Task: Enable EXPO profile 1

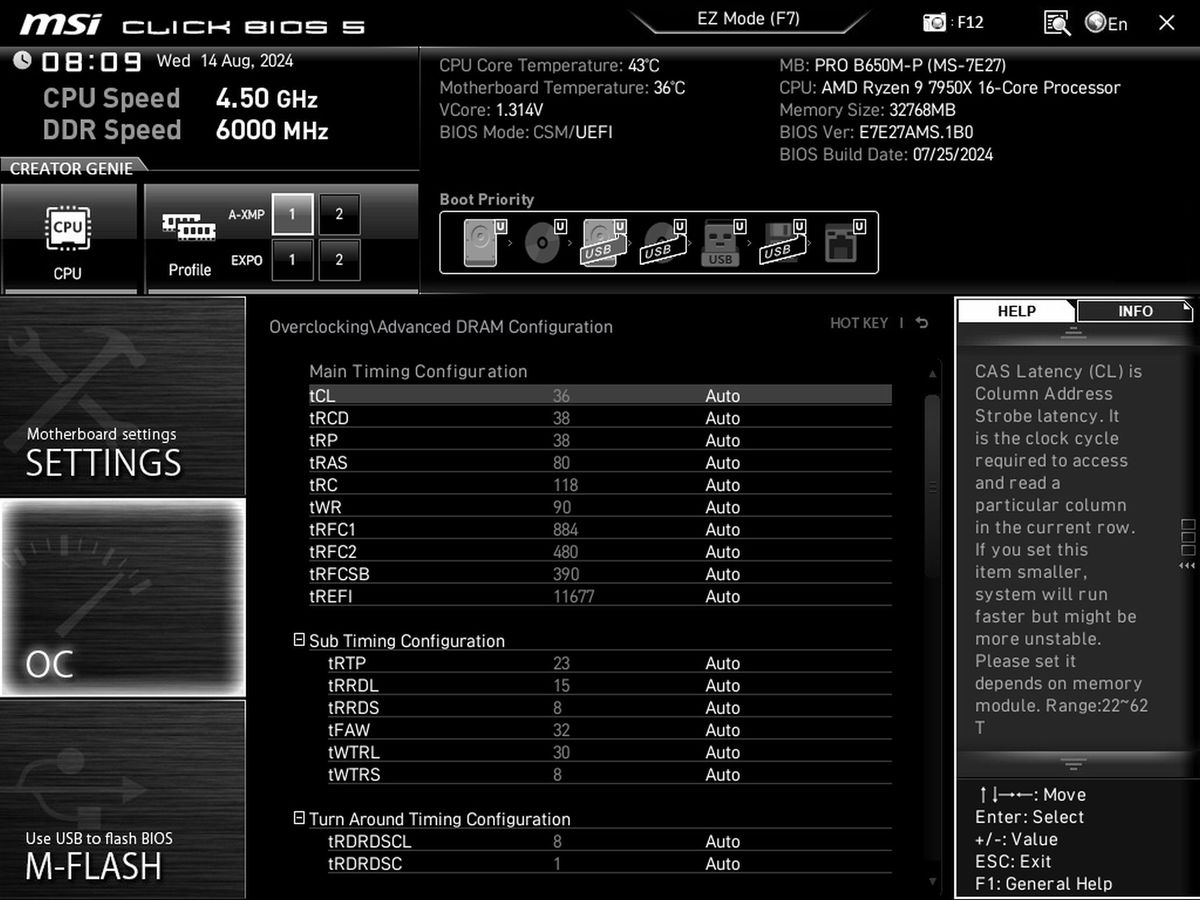Action: [292, 260]
